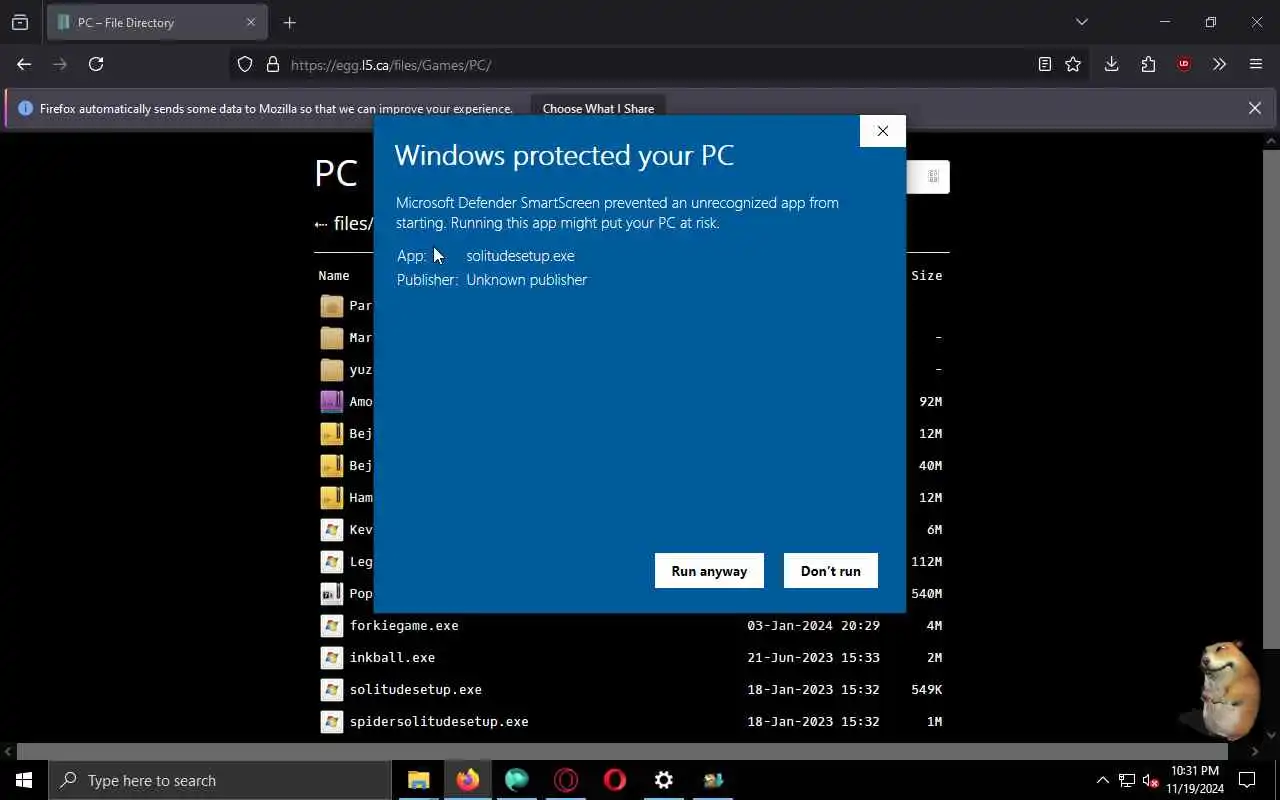Open the notification center icon

point(1247,780)
